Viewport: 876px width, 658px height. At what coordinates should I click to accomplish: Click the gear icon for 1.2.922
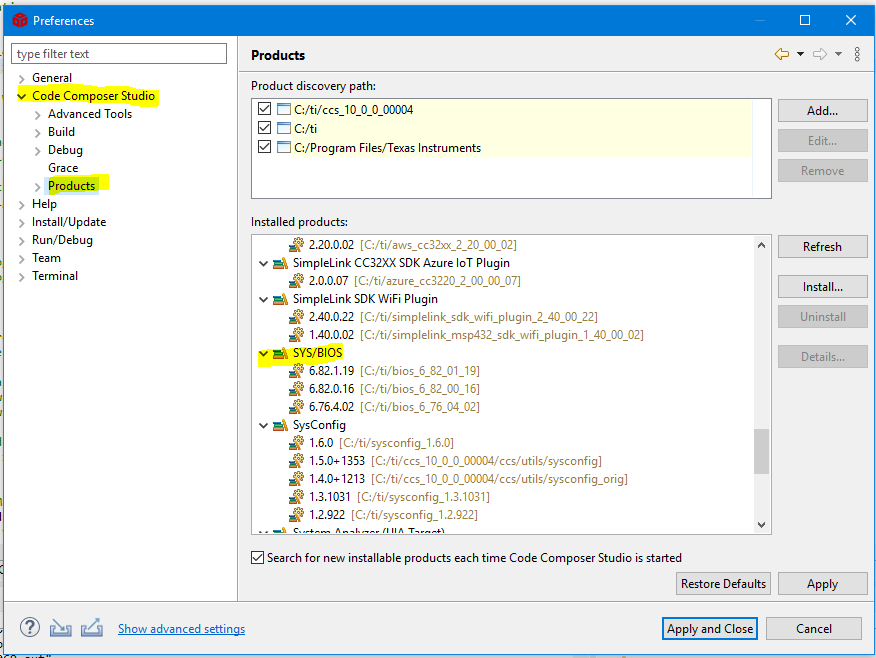click(x=297, y=514)
